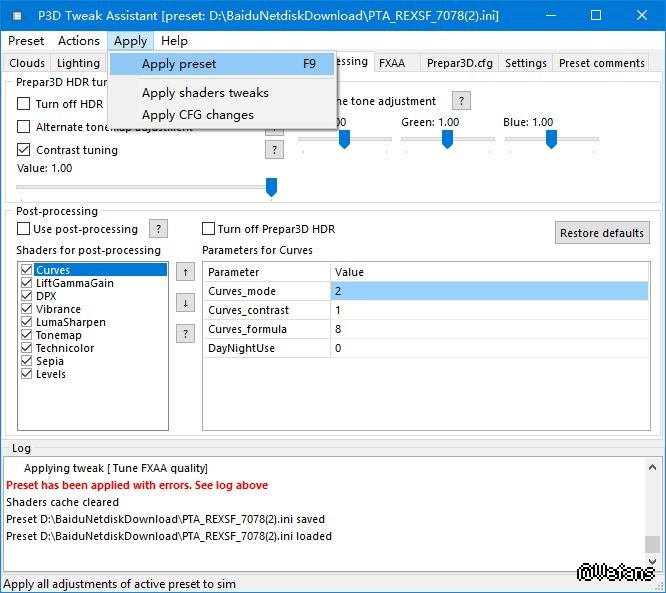Open the Preset comments tab

pyautogui.click(x=601, y=63)
